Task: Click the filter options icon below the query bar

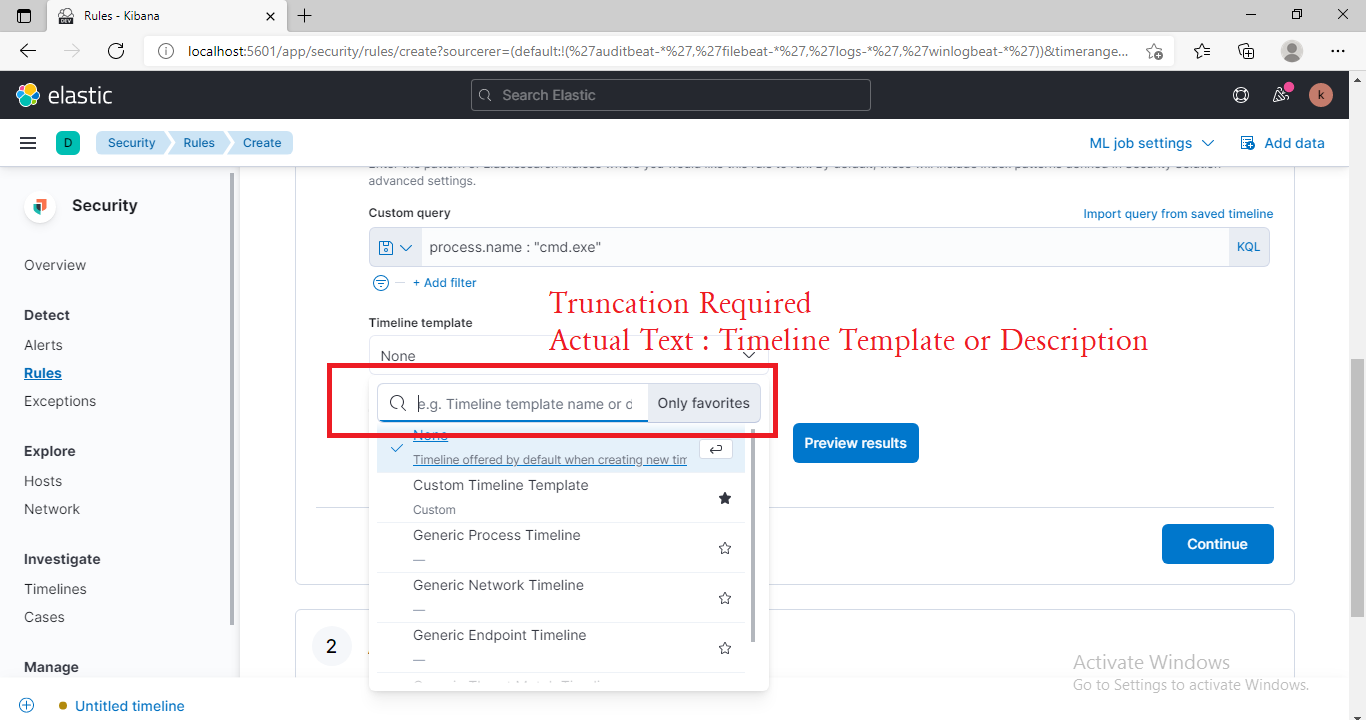Action: [380, 282]
